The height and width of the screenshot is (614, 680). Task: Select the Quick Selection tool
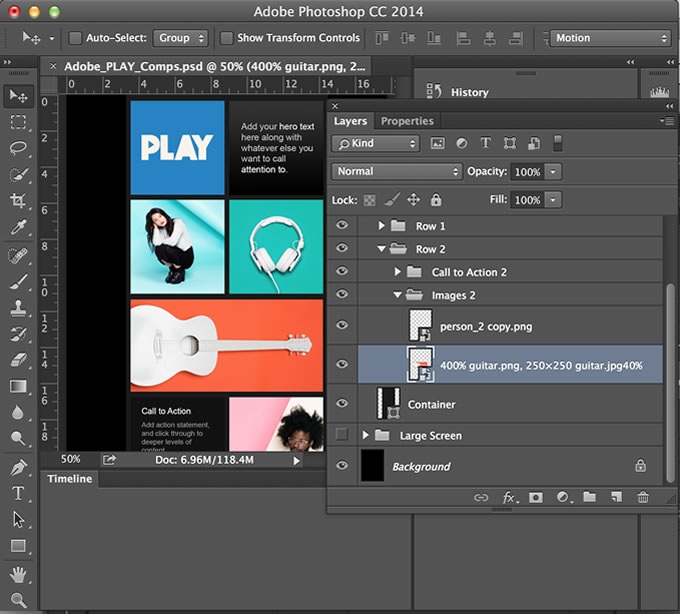[x=18, y=174]
